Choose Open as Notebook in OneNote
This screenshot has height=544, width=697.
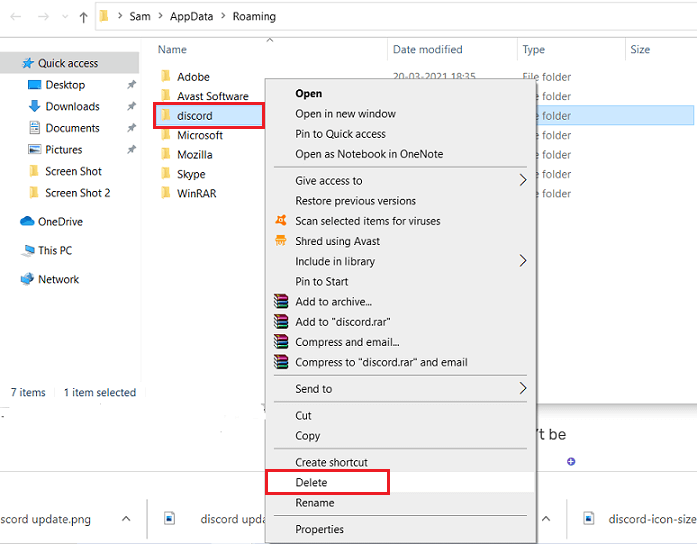click(x=369, y=154)
